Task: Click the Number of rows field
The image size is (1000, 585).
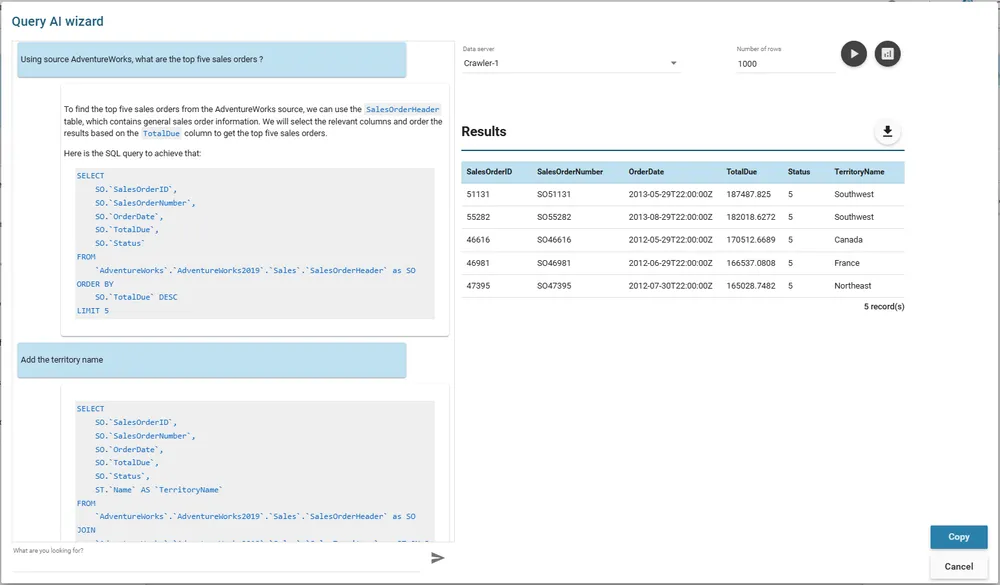Action: [x=785, y=64]
